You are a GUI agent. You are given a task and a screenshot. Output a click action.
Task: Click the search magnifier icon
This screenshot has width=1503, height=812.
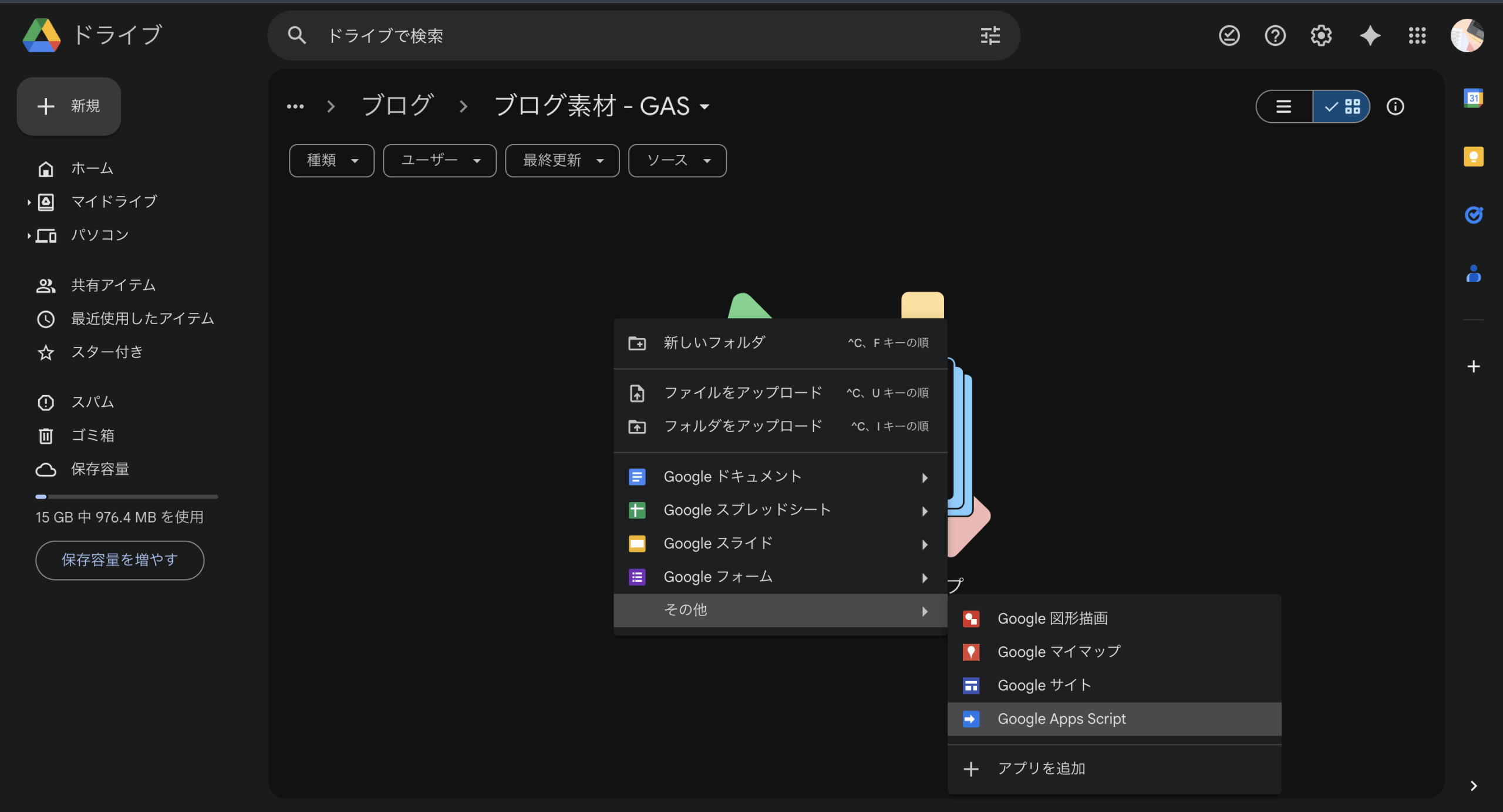(x=296, y=36)
